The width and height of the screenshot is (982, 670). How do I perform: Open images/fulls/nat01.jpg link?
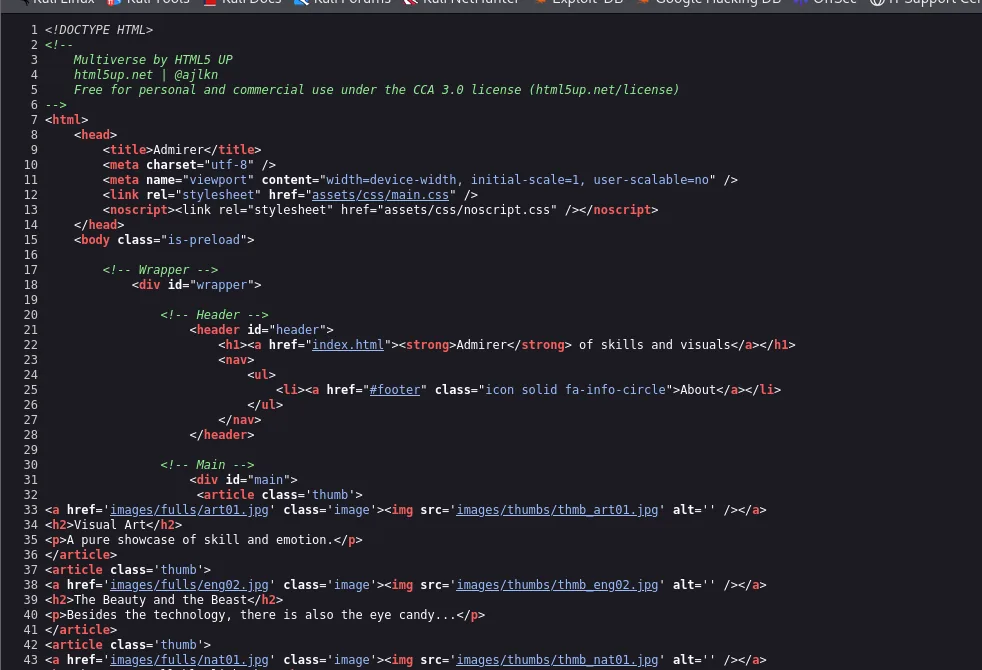pyautogui.click(x=189, y=659)
